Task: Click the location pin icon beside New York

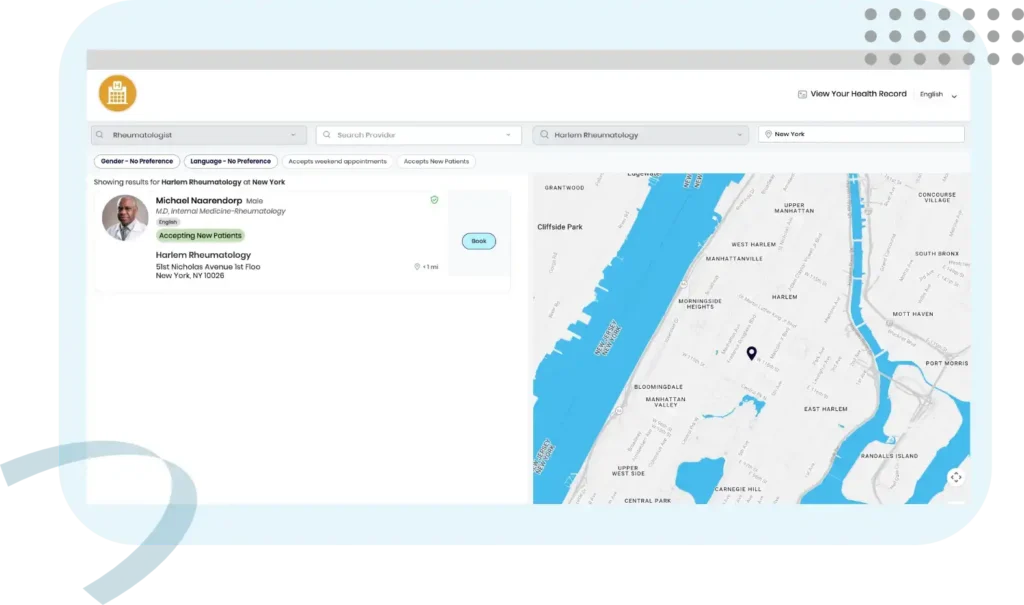Action: tap(768, 134)
